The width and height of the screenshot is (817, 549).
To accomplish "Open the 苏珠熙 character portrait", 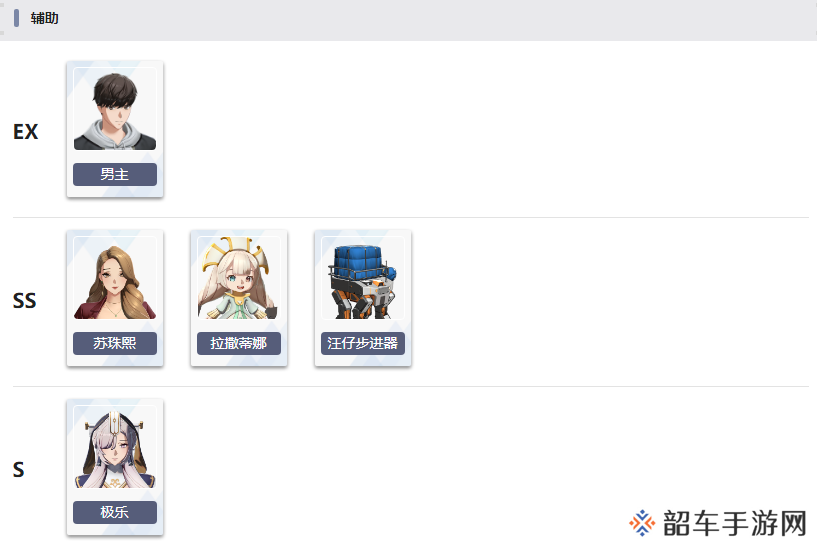I will point(115,278).
